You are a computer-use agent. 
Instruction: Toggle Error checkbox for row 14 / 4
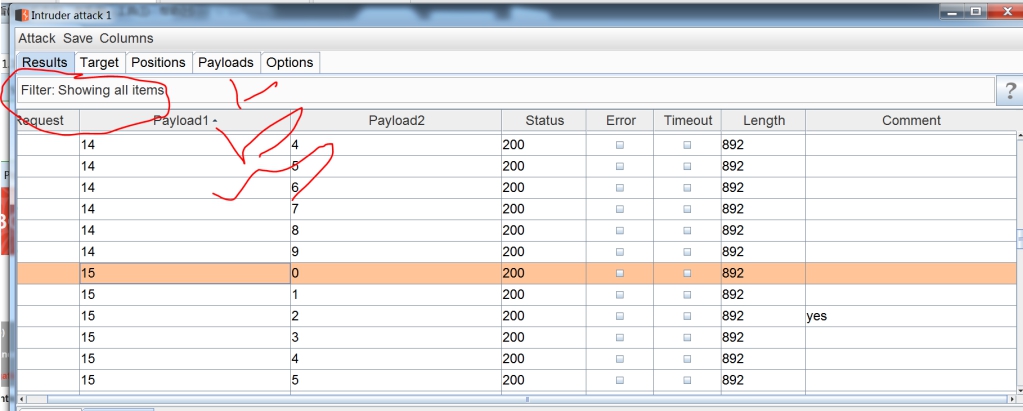coord(620,145)
